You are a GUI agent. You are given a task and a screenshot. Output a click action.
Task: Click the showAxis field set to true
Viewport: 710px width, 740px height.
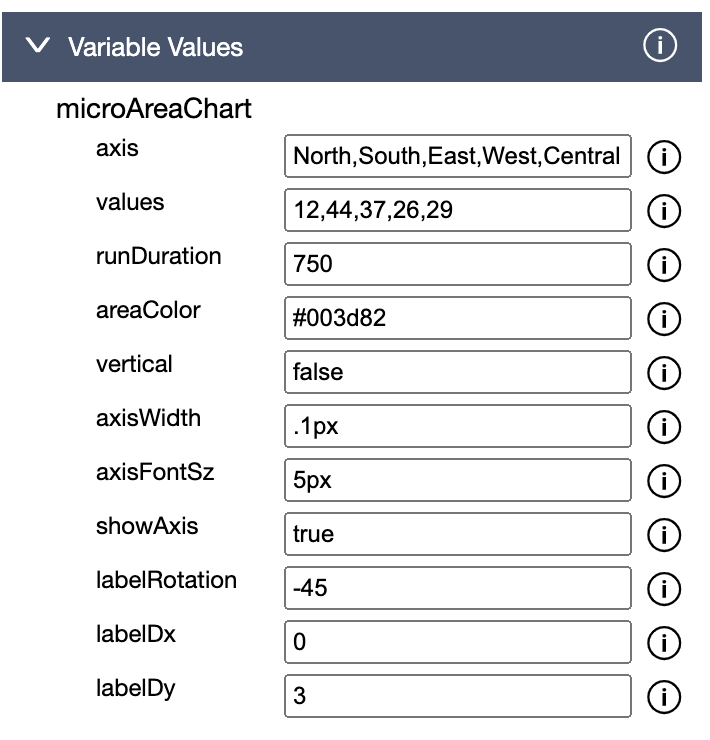[x=457, y=534]
